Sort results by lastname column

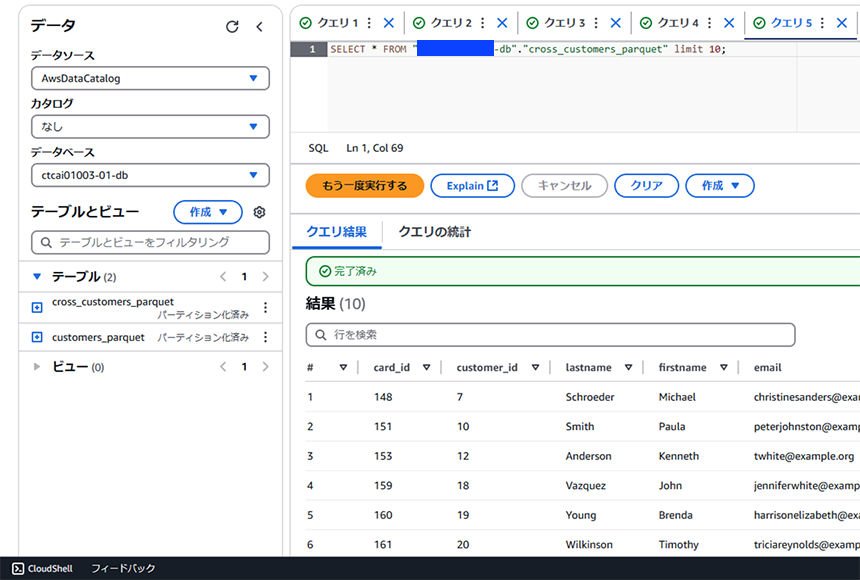point(629,367)
